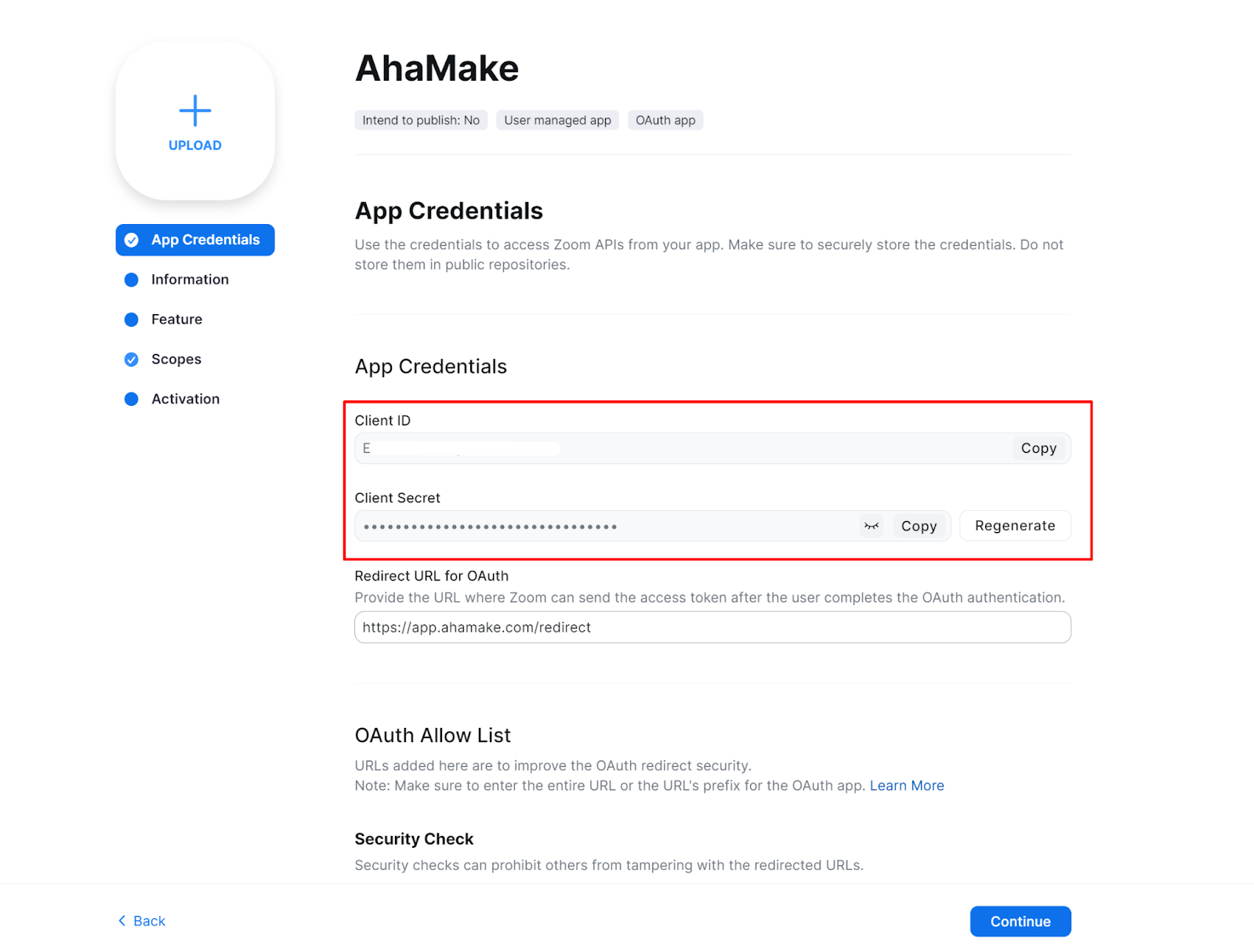This screenshot has width=1254, height=952.
Task: Click into the Redirect URL for OAuth field
Action: point(712,628)
